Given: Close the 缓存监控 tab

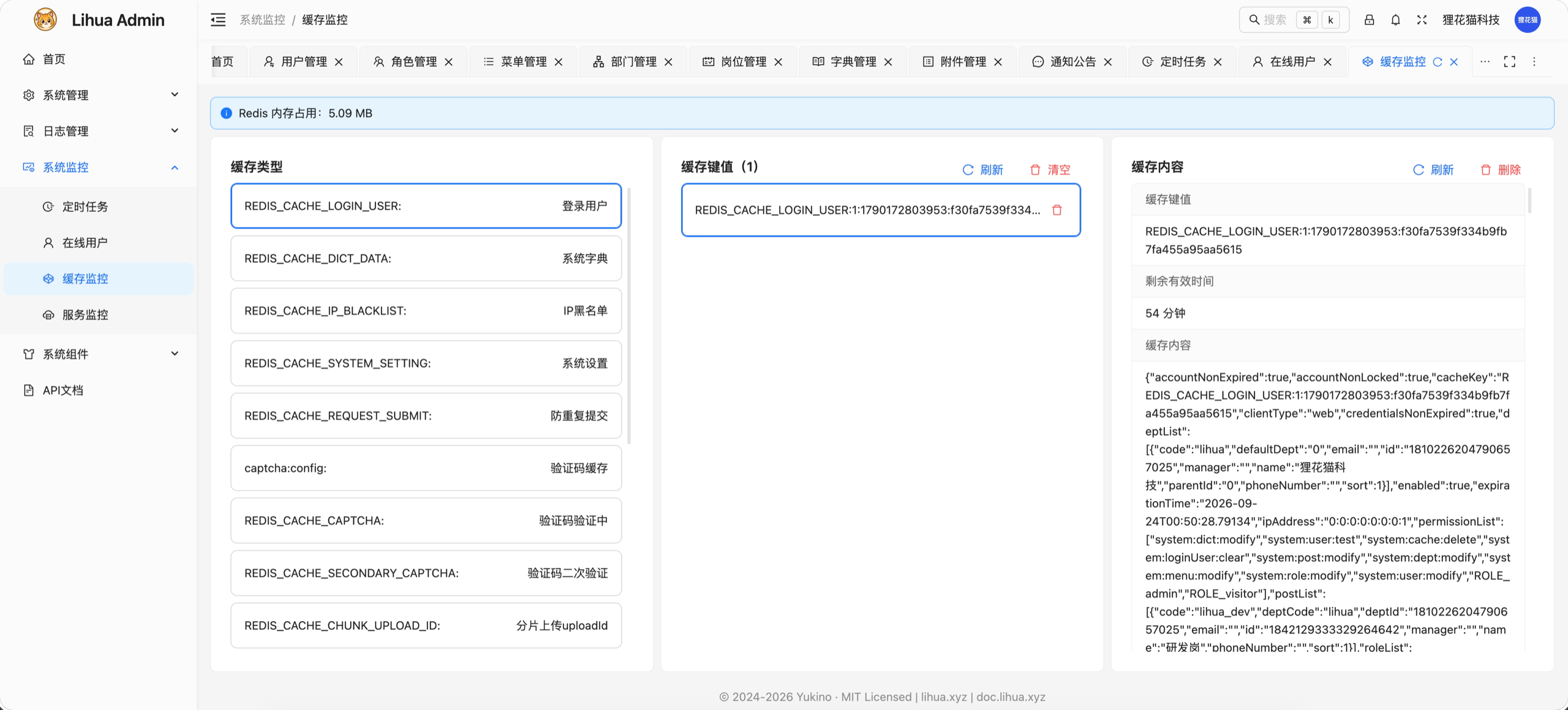Looking at the screenshot, I should tap(1454, 62).
